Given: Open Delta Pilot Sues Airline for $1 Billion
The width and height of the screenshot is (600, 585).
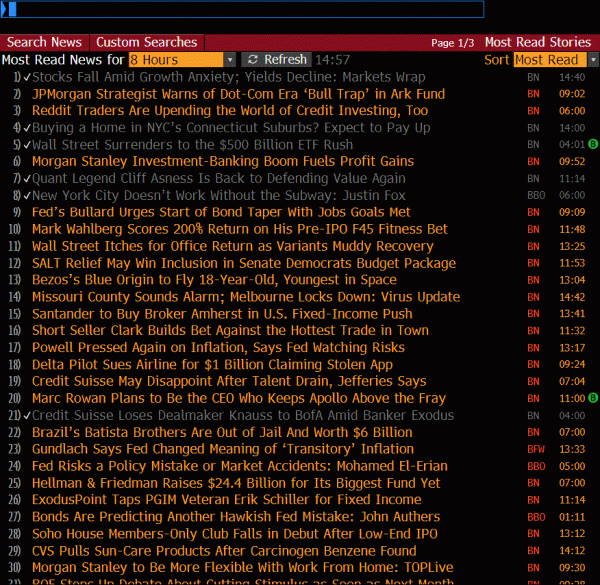Looking at the screenshot, I should pos(212,365).
